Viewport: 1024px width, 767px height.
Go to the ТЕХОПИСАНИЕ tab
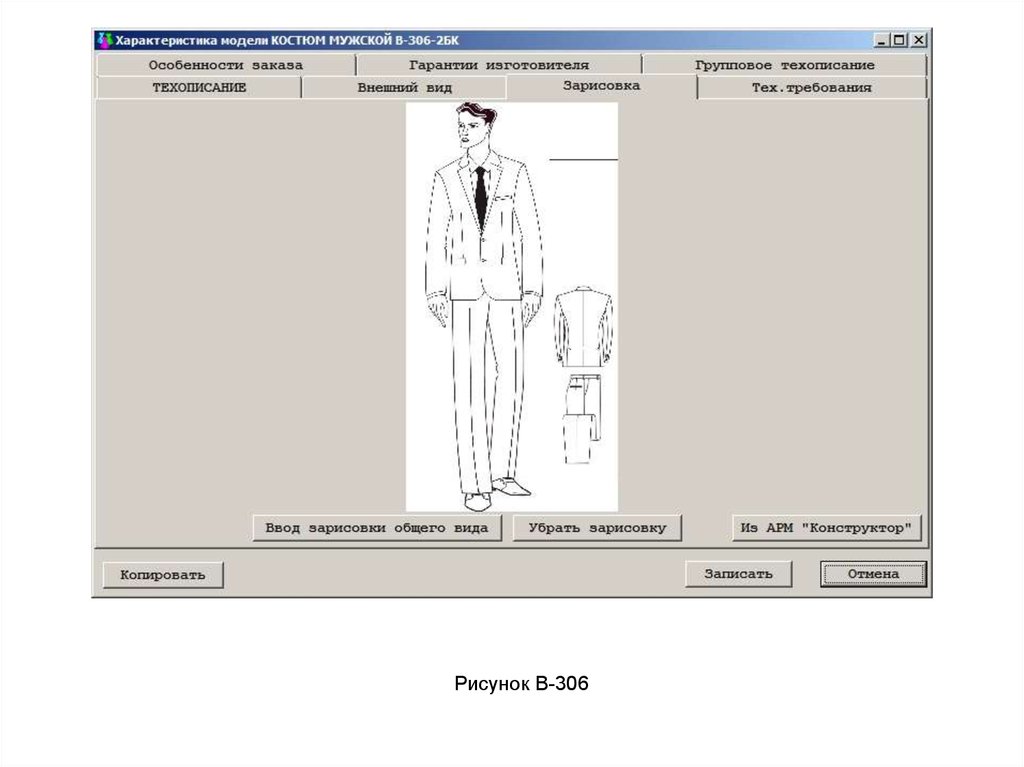199,88
